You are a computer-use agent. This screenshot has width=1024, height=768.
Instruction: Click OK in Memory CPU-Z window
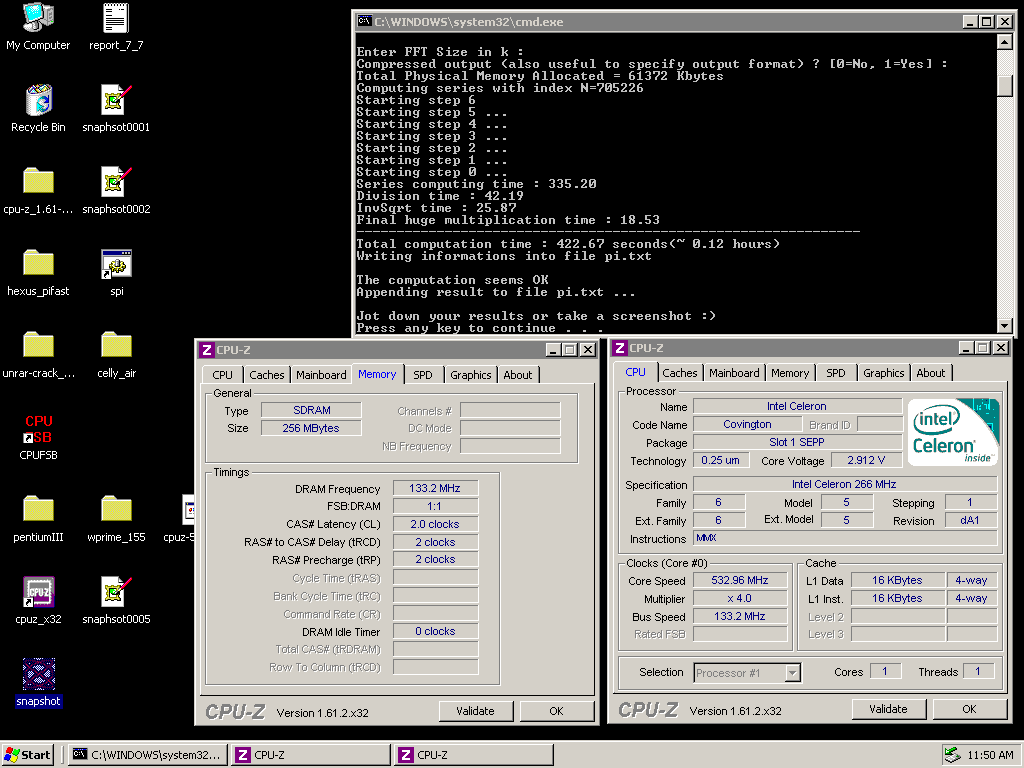point(556,711)
